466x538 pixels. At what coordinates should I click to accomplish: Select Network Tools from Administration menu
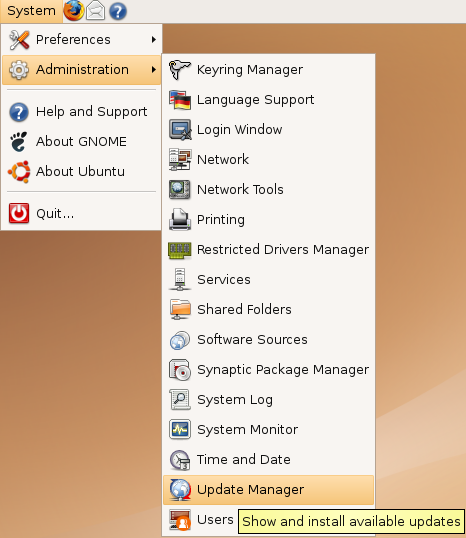click(x=268, y=189)
